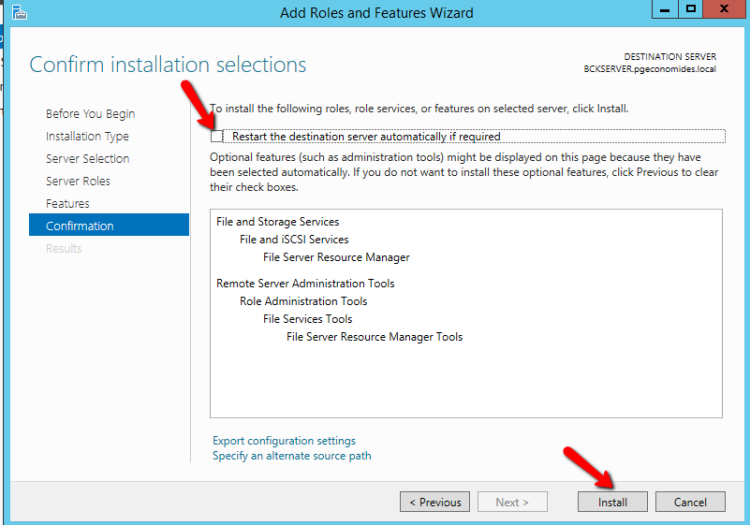Select Remote Server Administration Tools entry
750x525 pixels.
(305, 284)
